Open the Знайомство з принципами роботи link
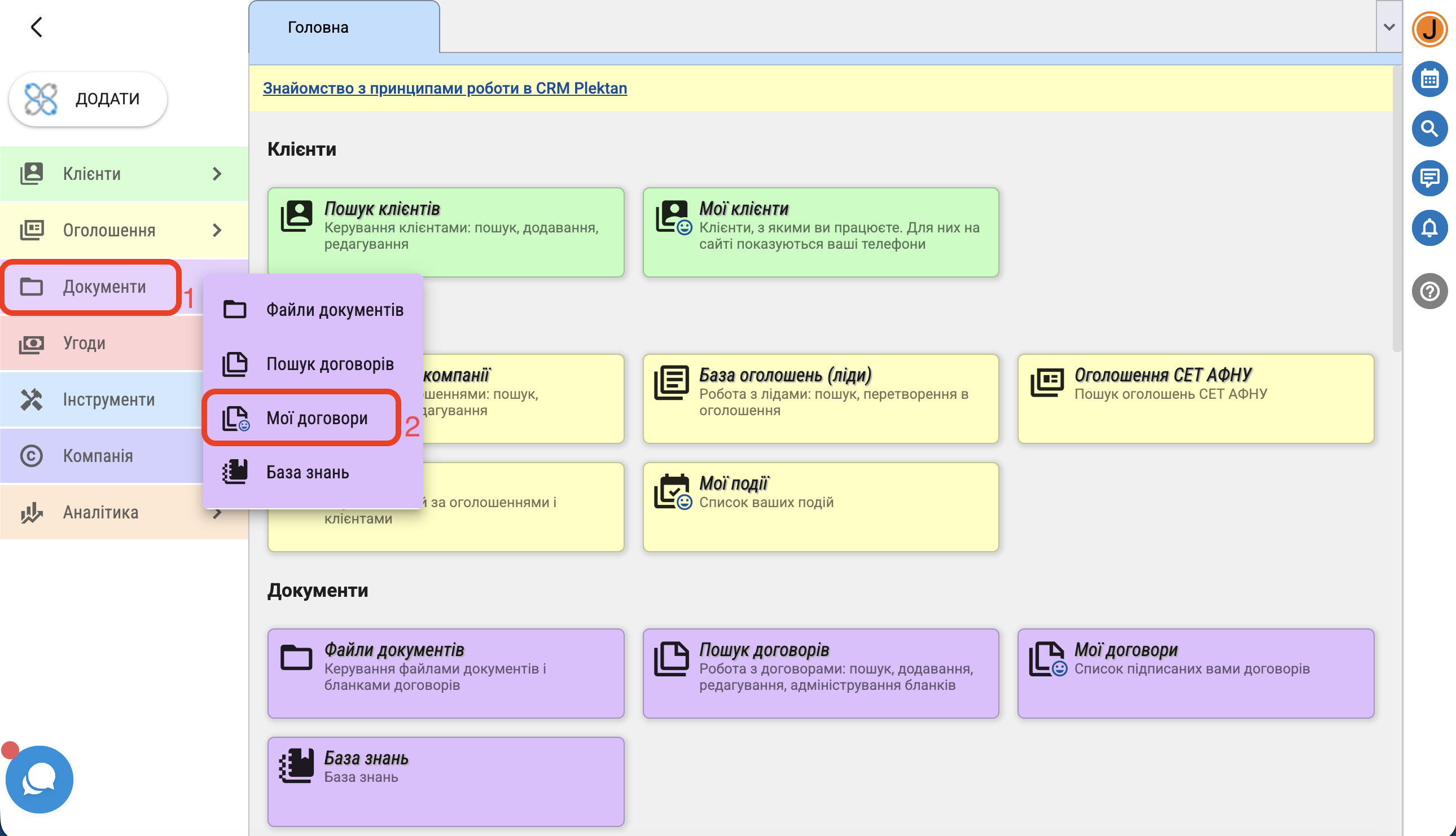This screenshot has width=1456, height=836. [x=445, y=88]
